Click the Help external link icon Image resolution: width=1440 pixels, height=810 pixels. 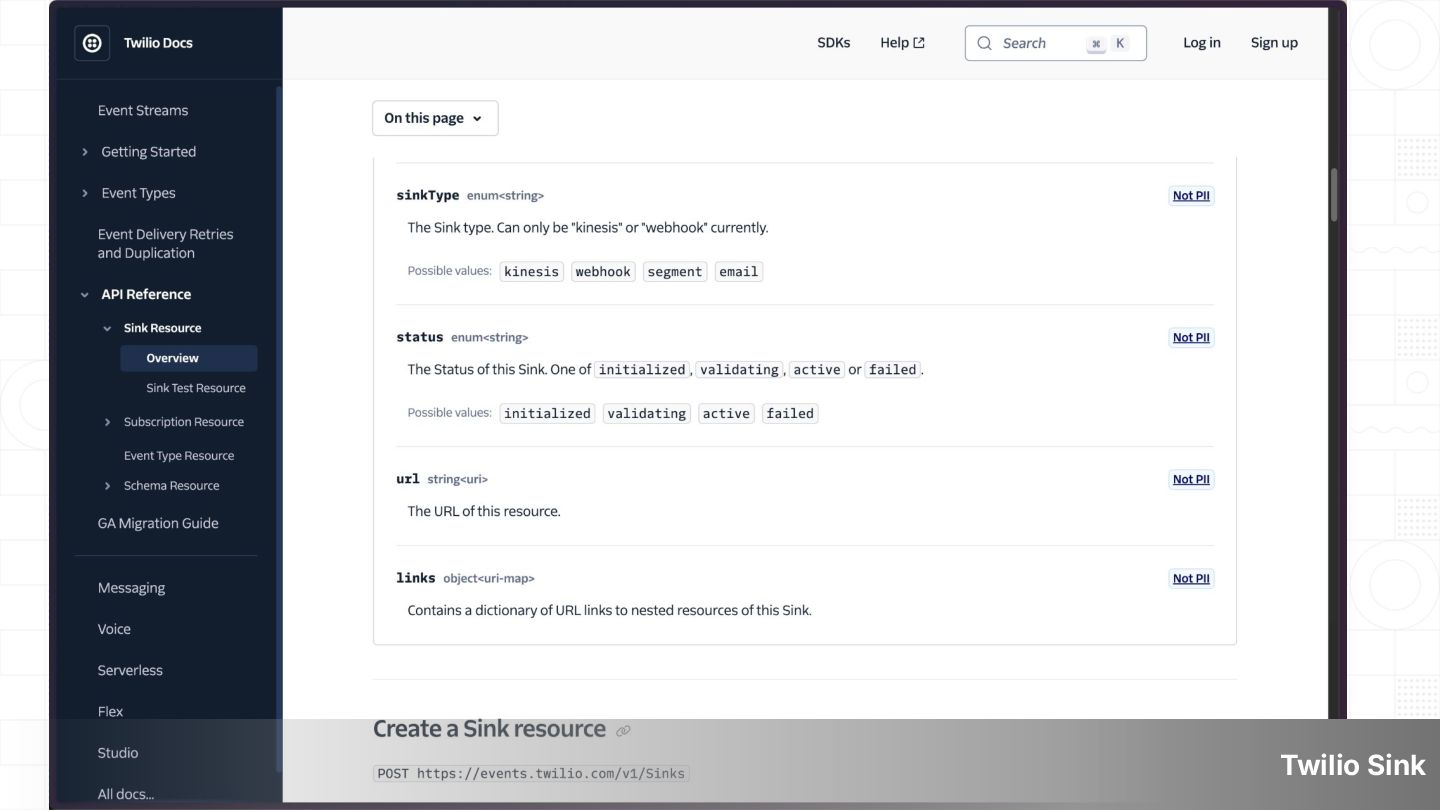919,43
